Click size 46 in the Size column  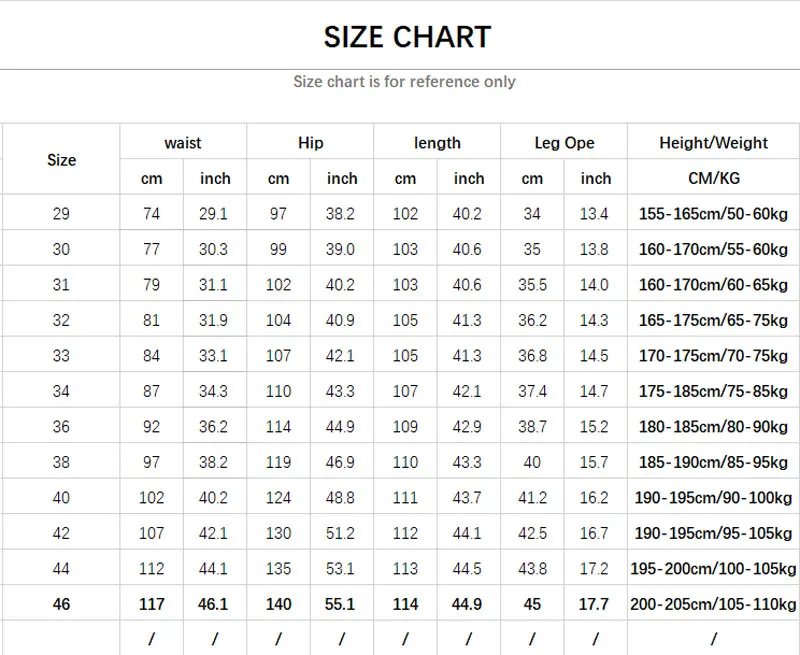click(x=61, y=604)
